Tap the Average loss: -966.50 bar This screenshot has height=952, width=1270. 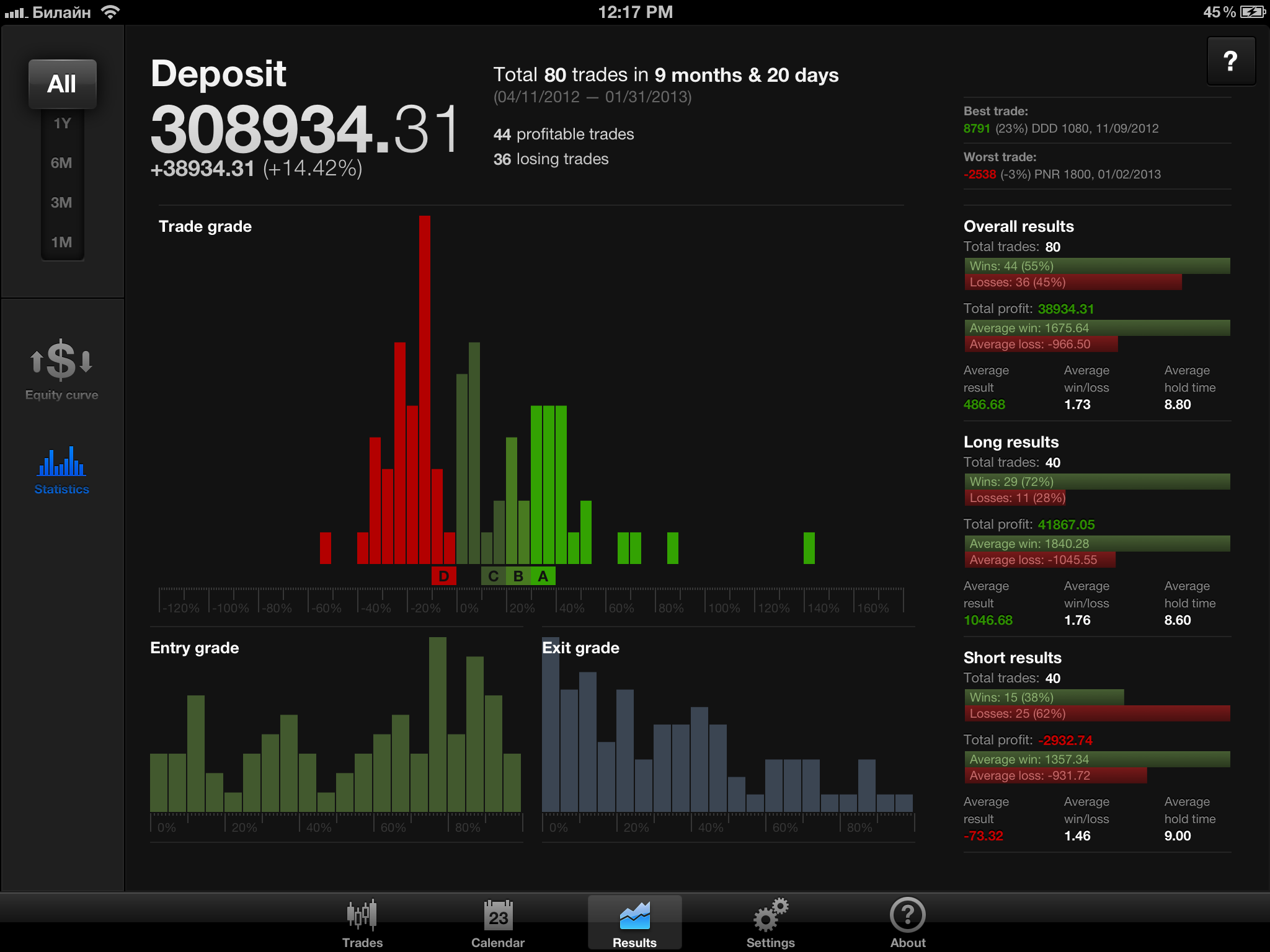click(x=1041, y=344)
